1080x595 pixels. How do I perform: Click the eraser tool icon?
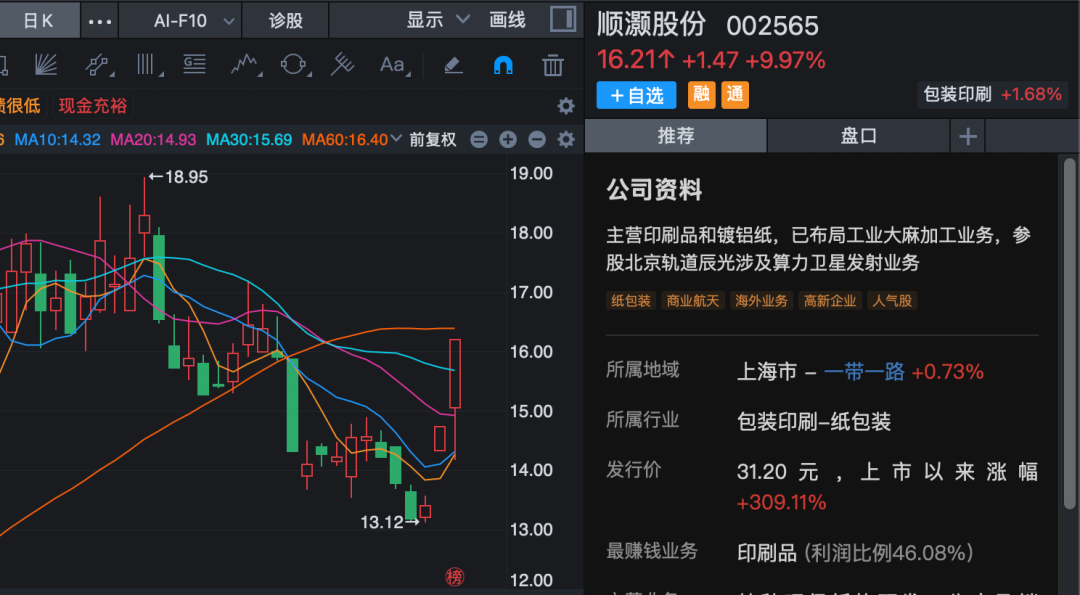[453, 65]
